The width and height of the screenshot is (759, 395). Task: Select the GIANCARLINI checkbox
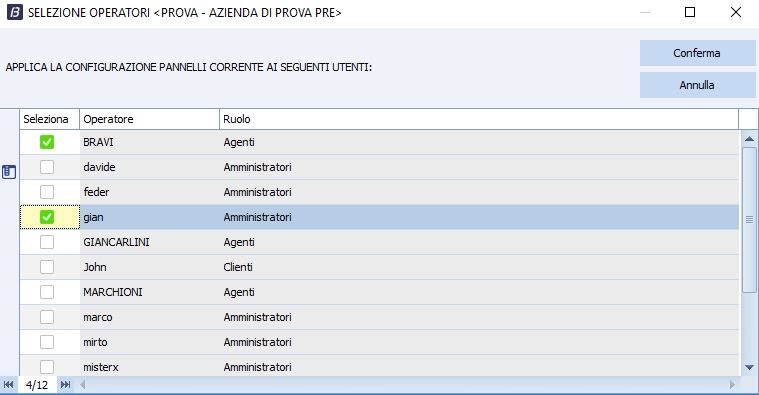tap(47, 242)
